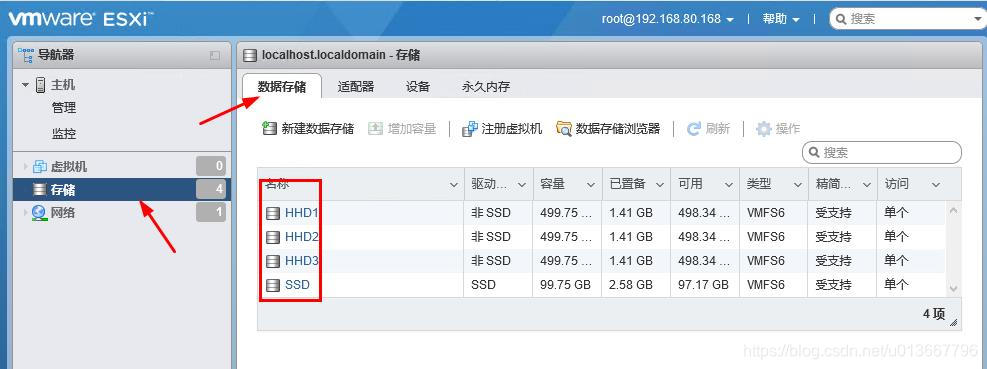Click the datastore table search field
This screenshot has width=987, height=369.
[882, 152]
